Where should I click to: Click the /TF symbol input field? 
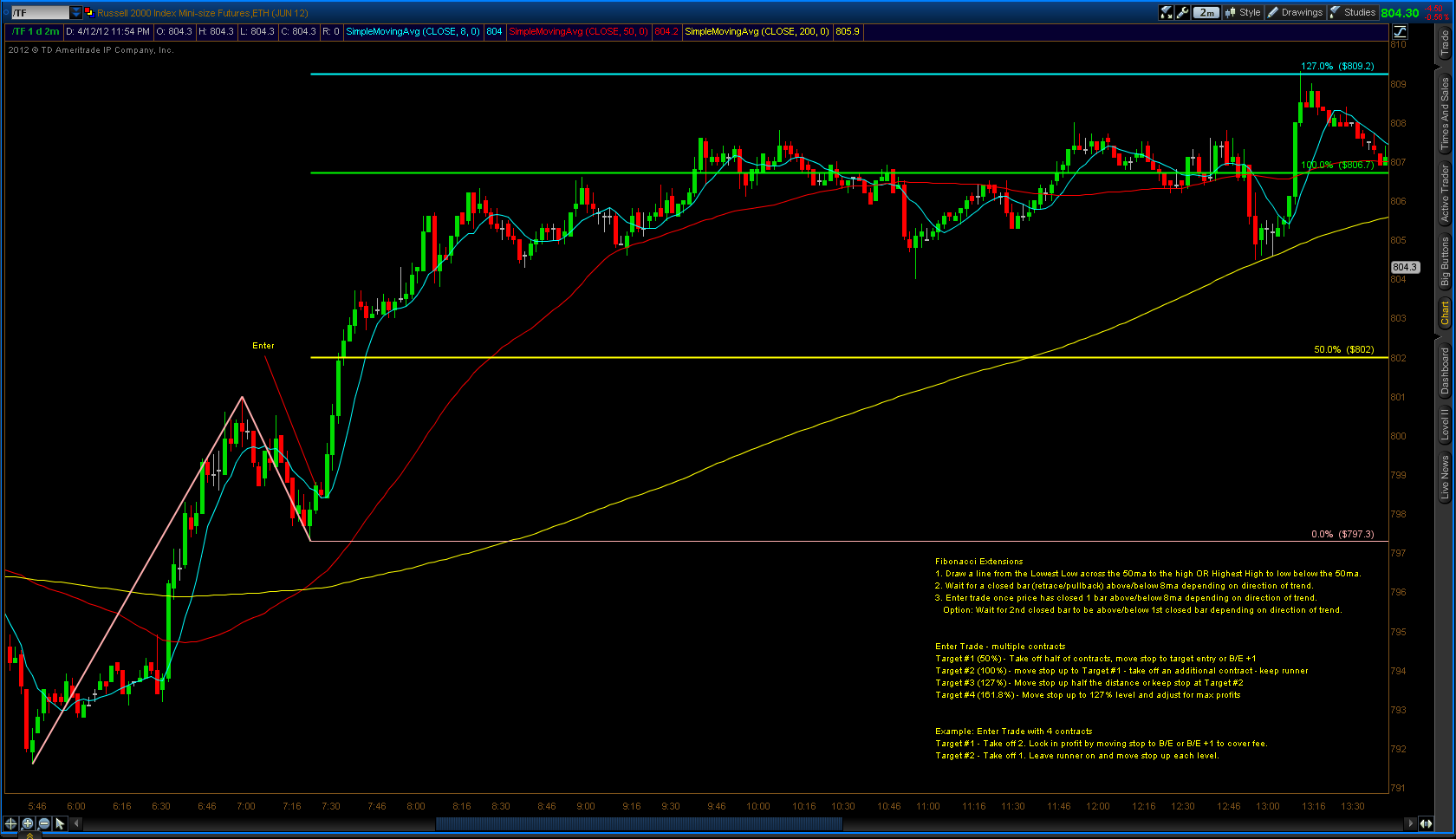(40, 12)
